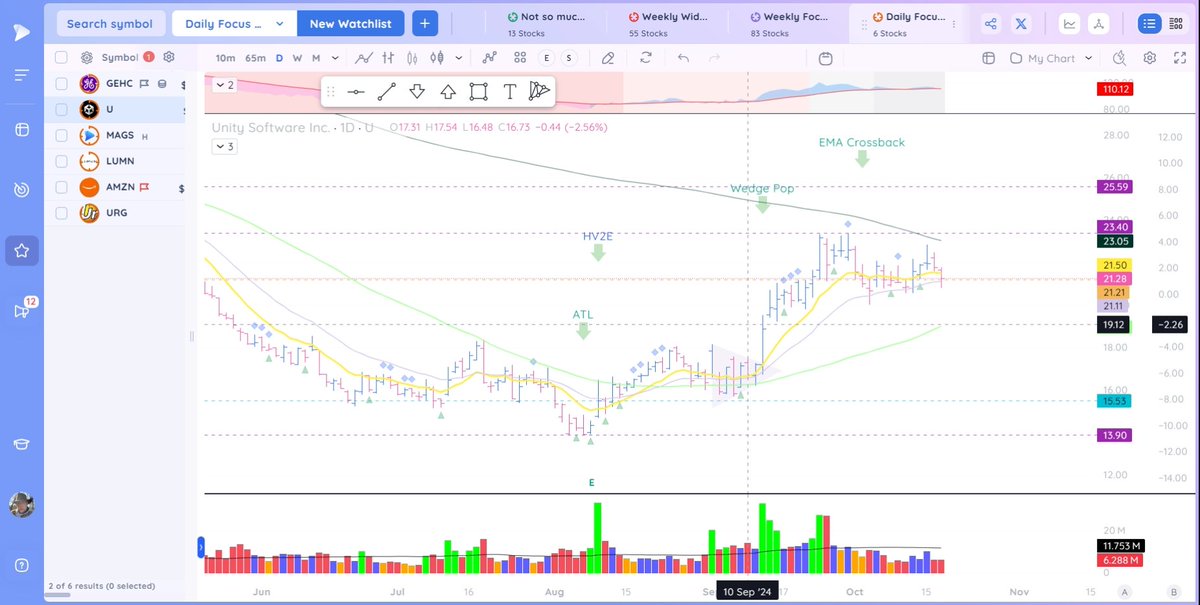Check the U row checkbox
Image resolution: width=1200 pixels, height=605 pixels.
tap(62, 109)
